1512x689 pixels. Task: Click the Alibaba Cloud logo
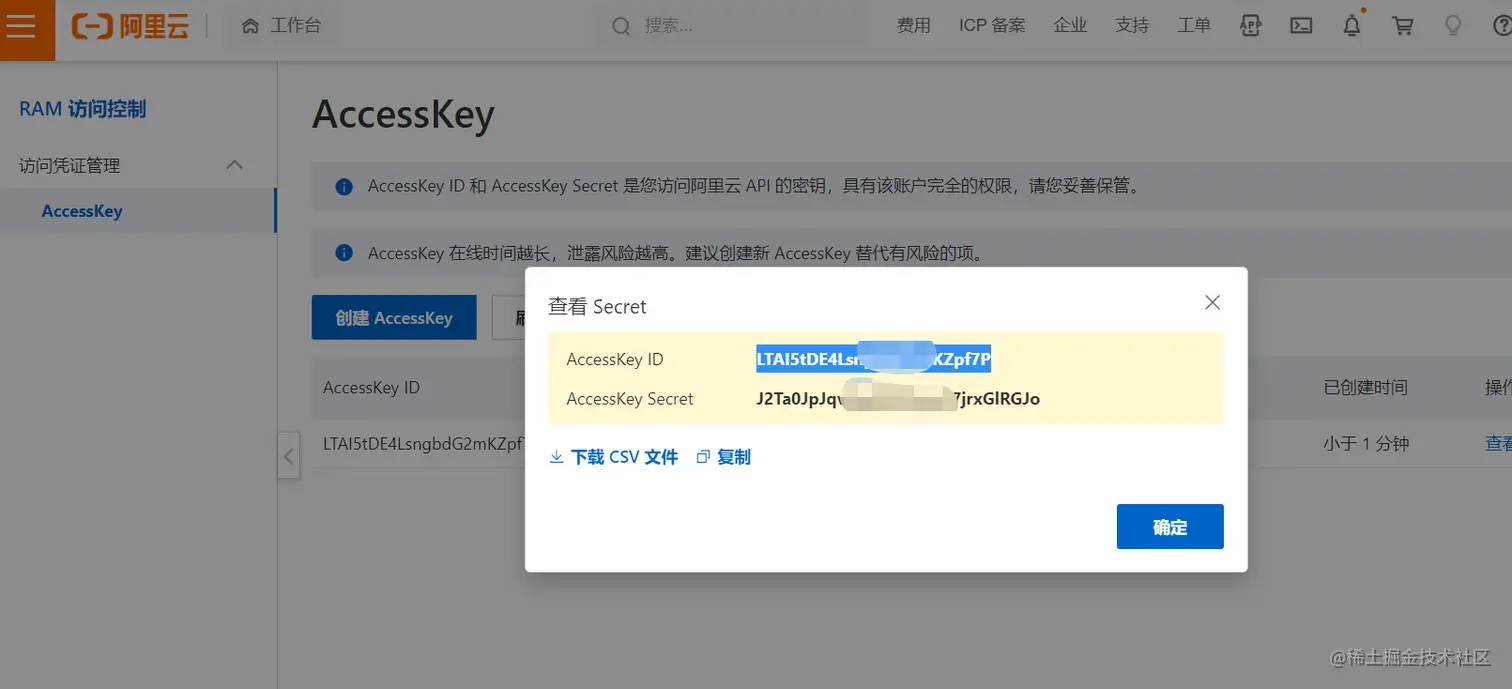click(x=130, y=26)
